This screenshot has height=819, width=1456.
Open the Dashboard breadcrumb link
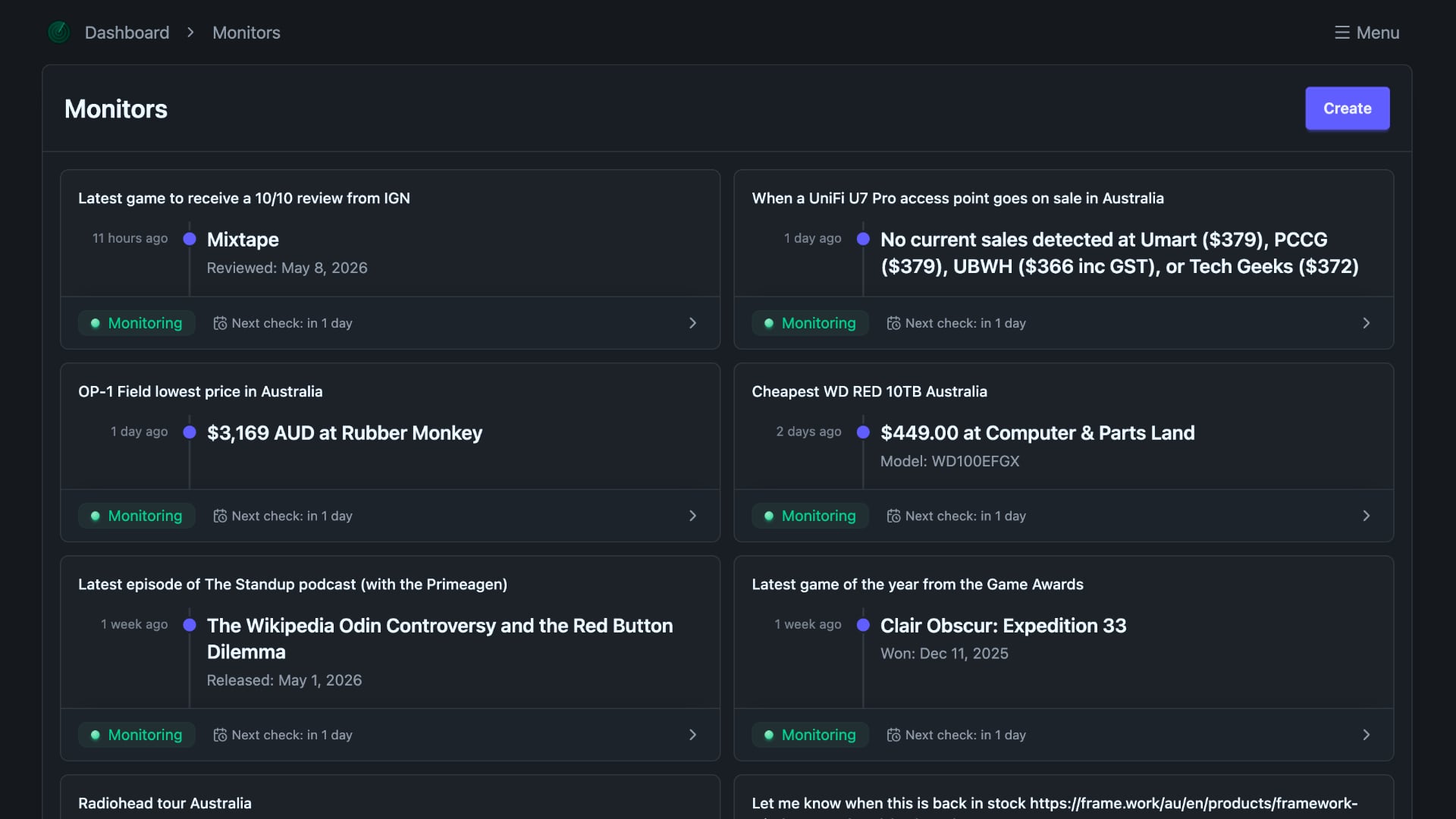click(x=127, y=33)
